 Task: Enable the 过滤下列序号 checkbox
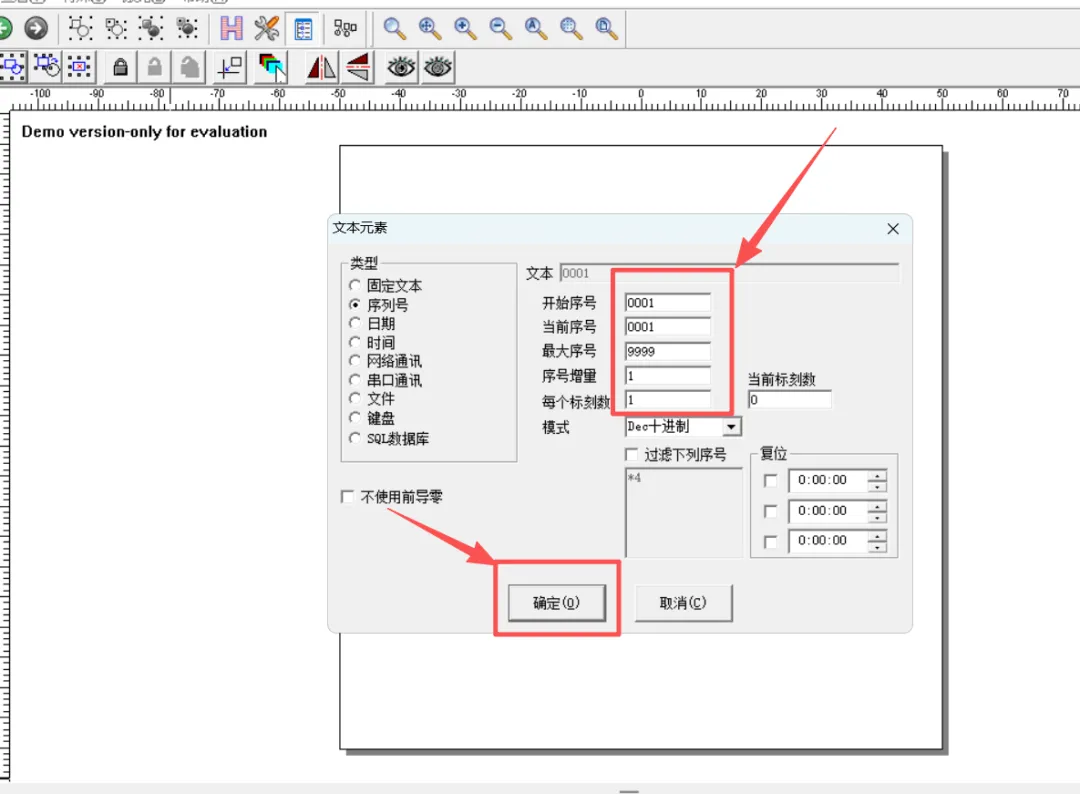(631, 455)
